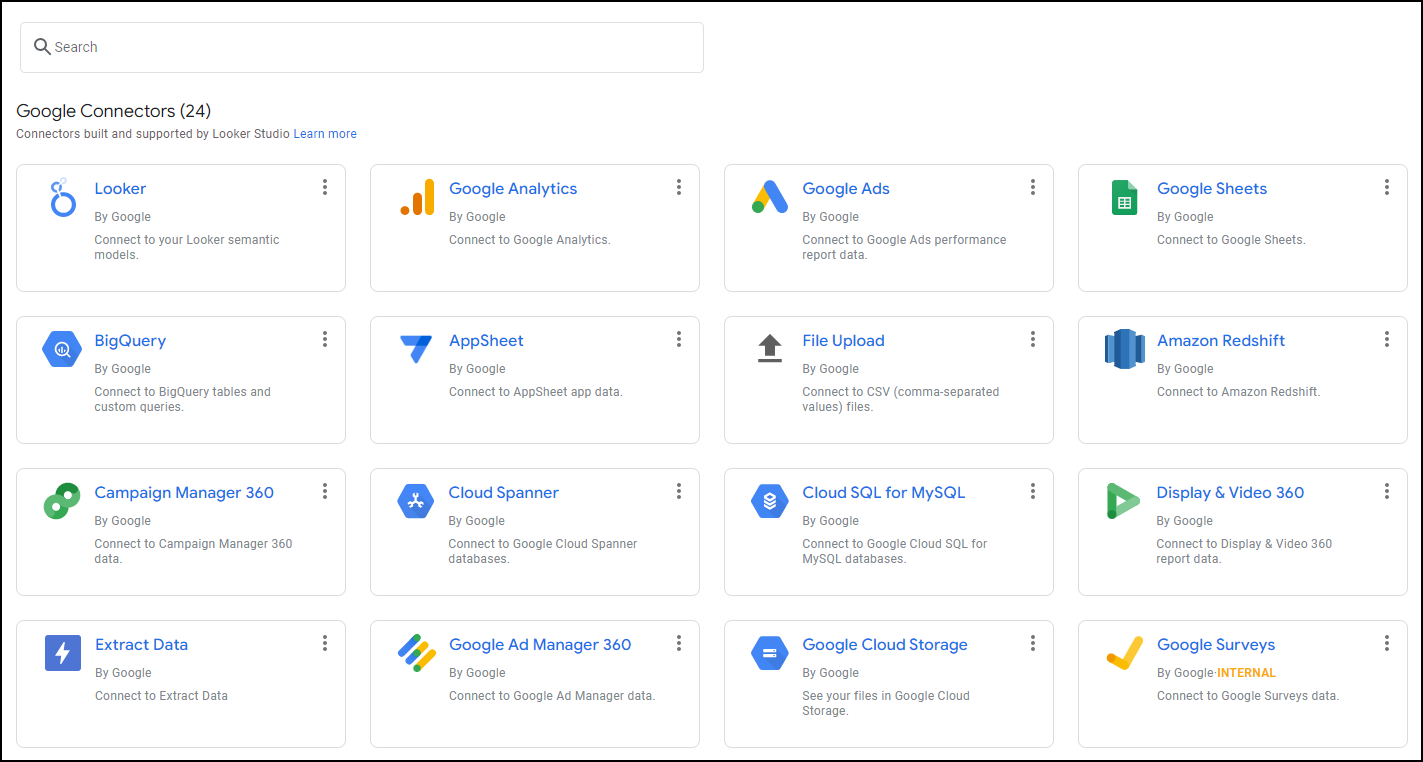
Task: Click the Cloud Spanner hexagon icon
Action: (416, 501)
